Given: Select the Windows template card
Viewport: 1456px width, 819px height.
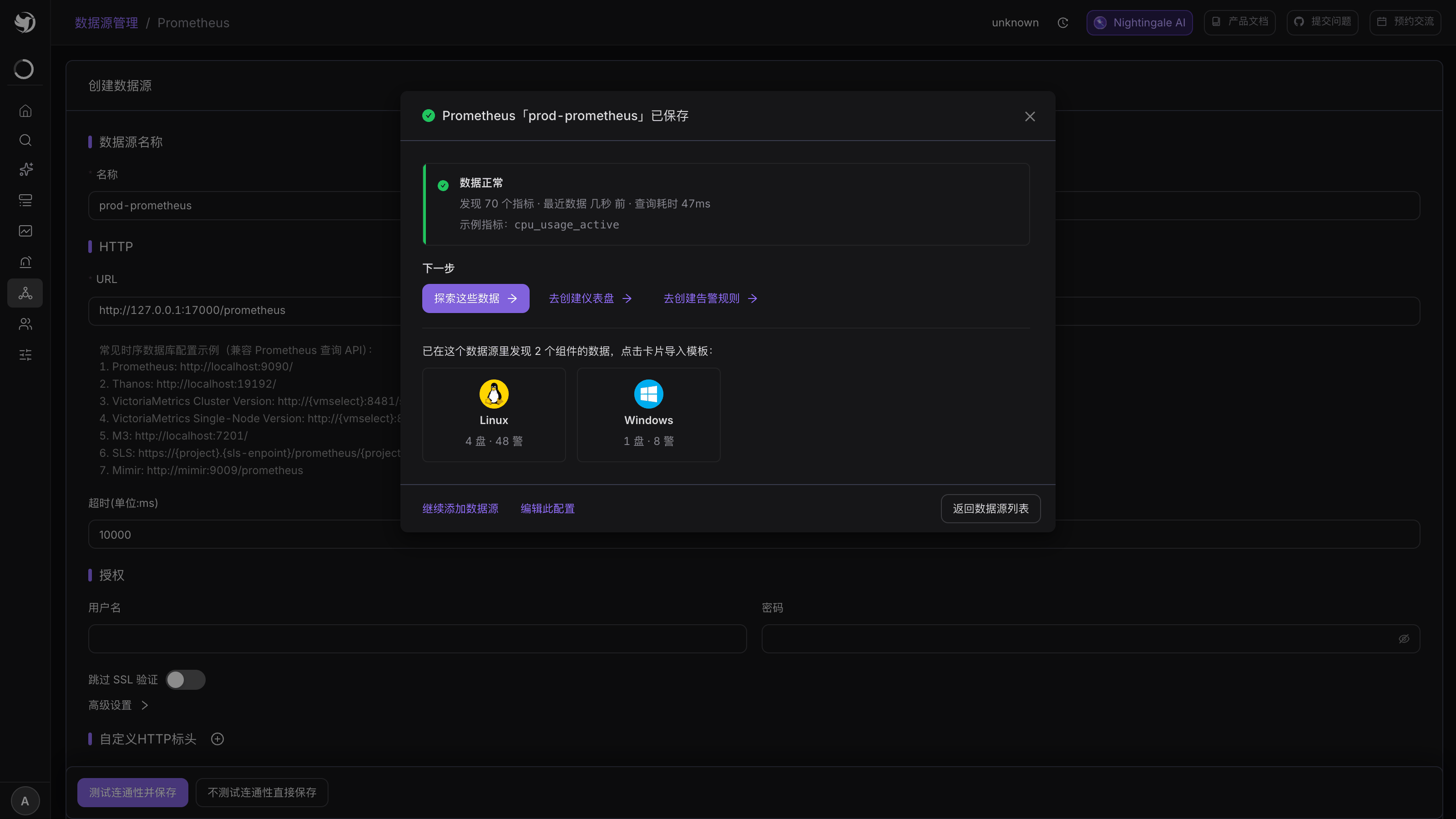Looking at the screenshot, I should (648, 415).
